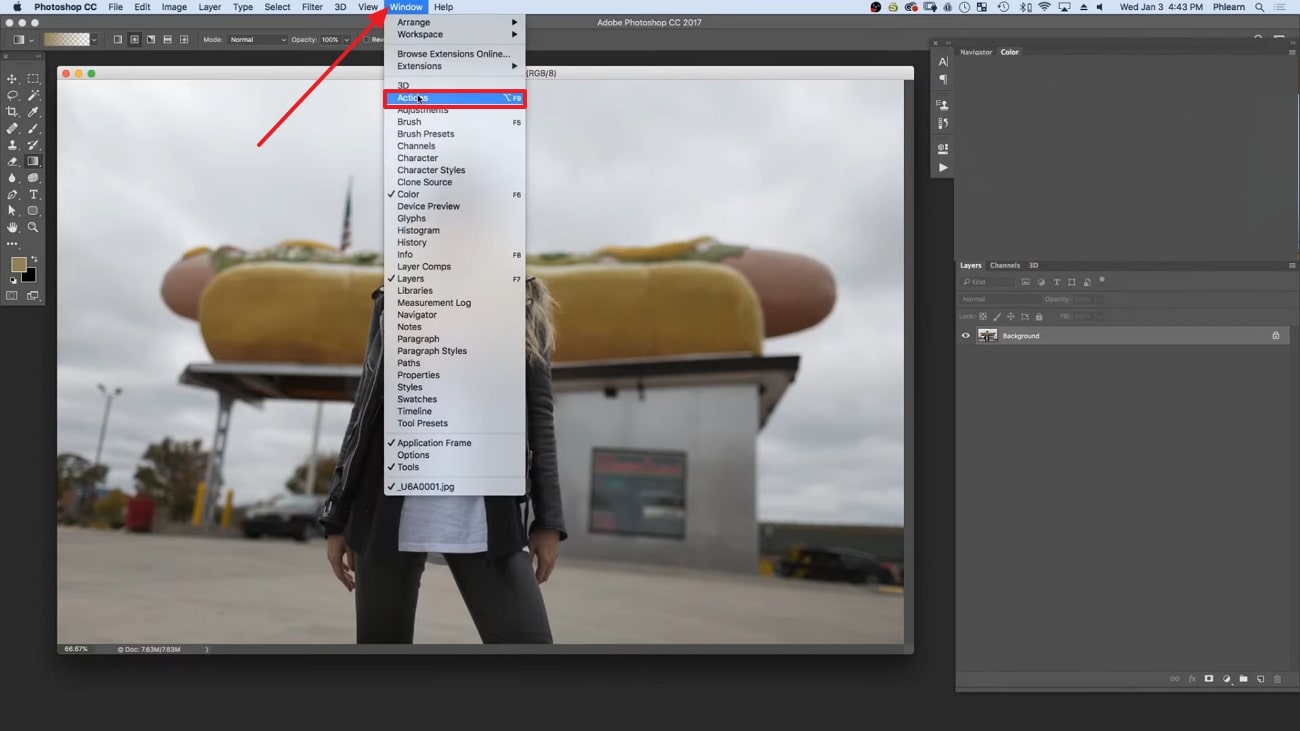Open the Clone Source panel icon
The height and width of the screenshot is (731, 1300).
tap(942, 104)
